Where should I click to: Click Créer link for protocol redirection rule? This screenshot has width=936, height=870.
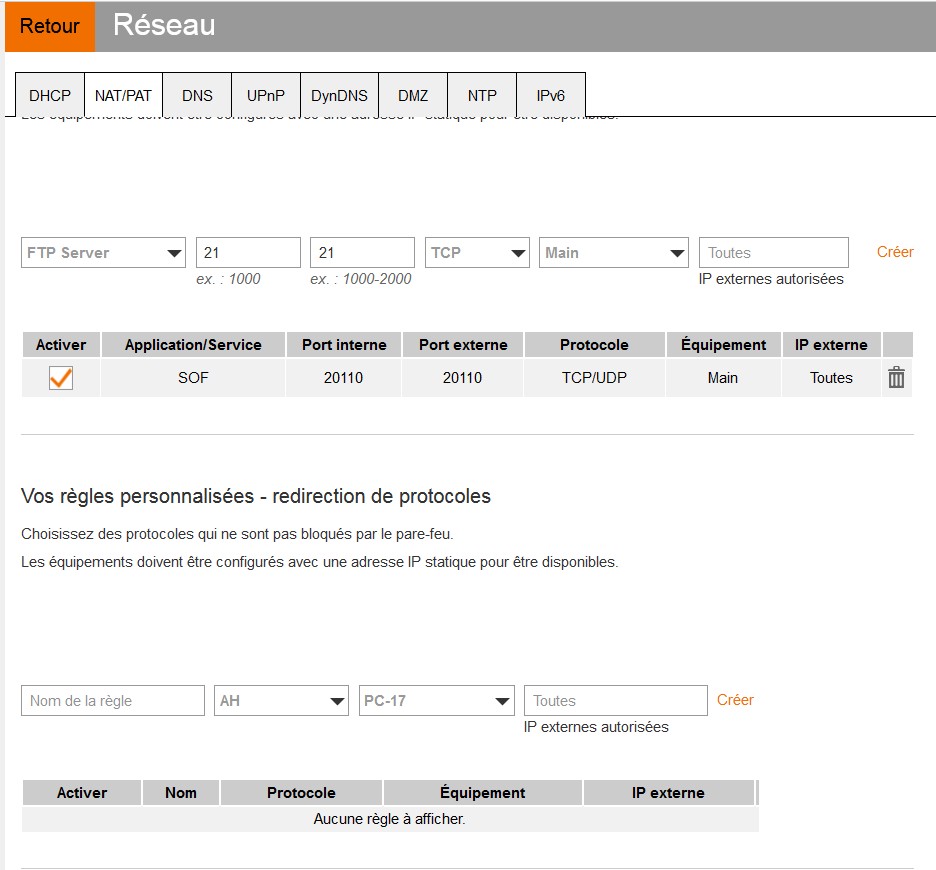click(735, 700)
